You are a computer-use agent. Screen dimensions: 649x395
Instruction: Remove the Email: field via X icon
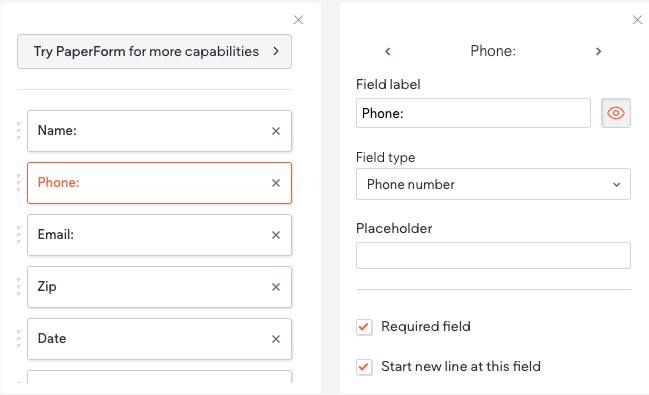pyautogui.click(x=276, y=235)
